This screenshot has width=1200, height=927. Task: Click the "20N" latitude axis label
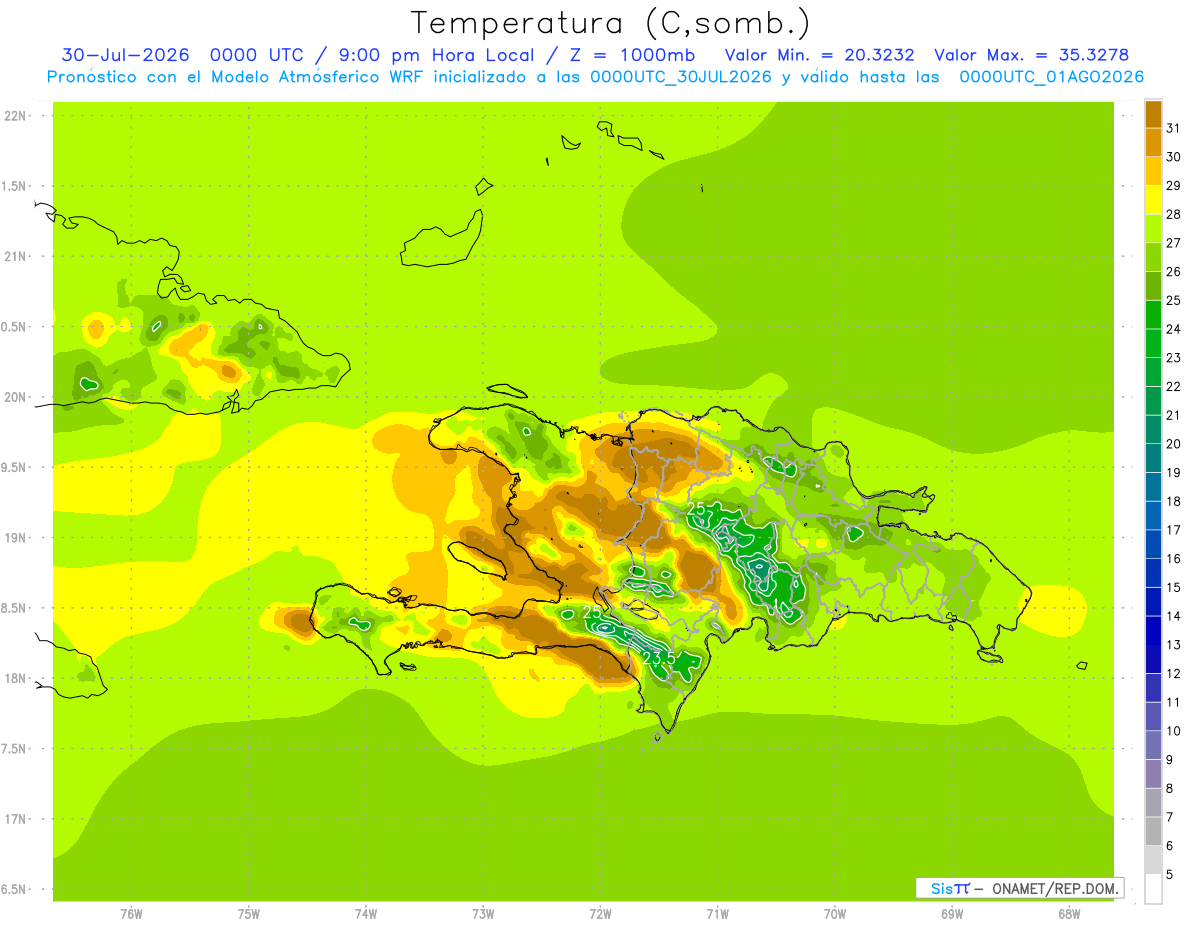coord(14,397)
